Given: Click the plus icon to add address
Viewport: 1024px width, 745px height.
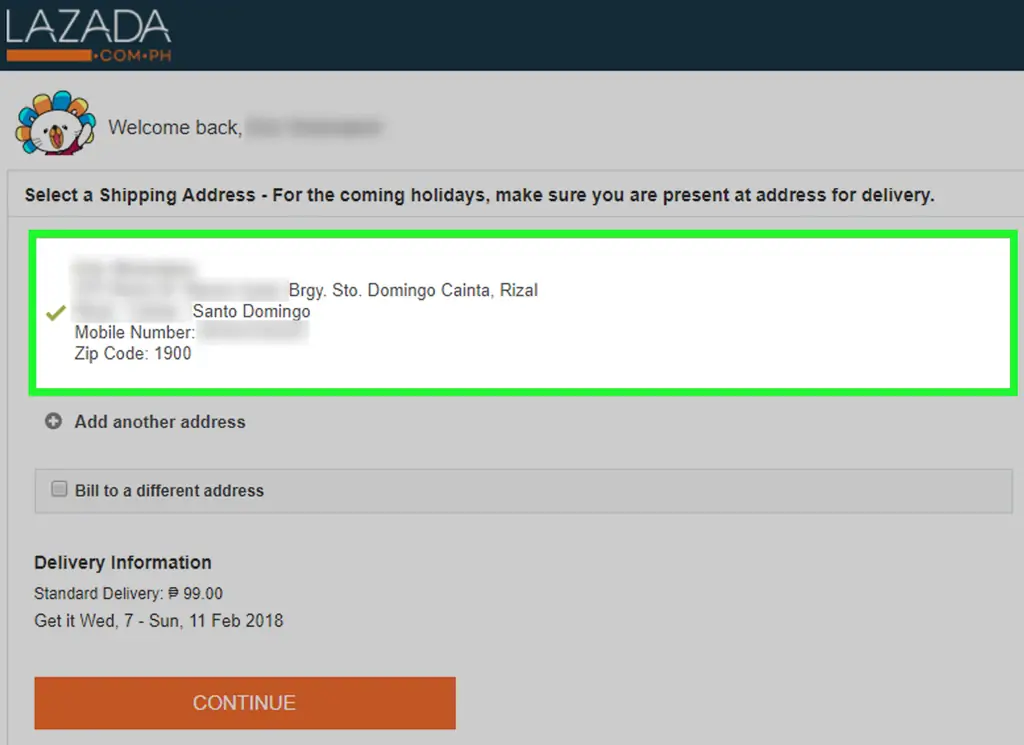Looking at the screenshot, I should click(54, 421).
